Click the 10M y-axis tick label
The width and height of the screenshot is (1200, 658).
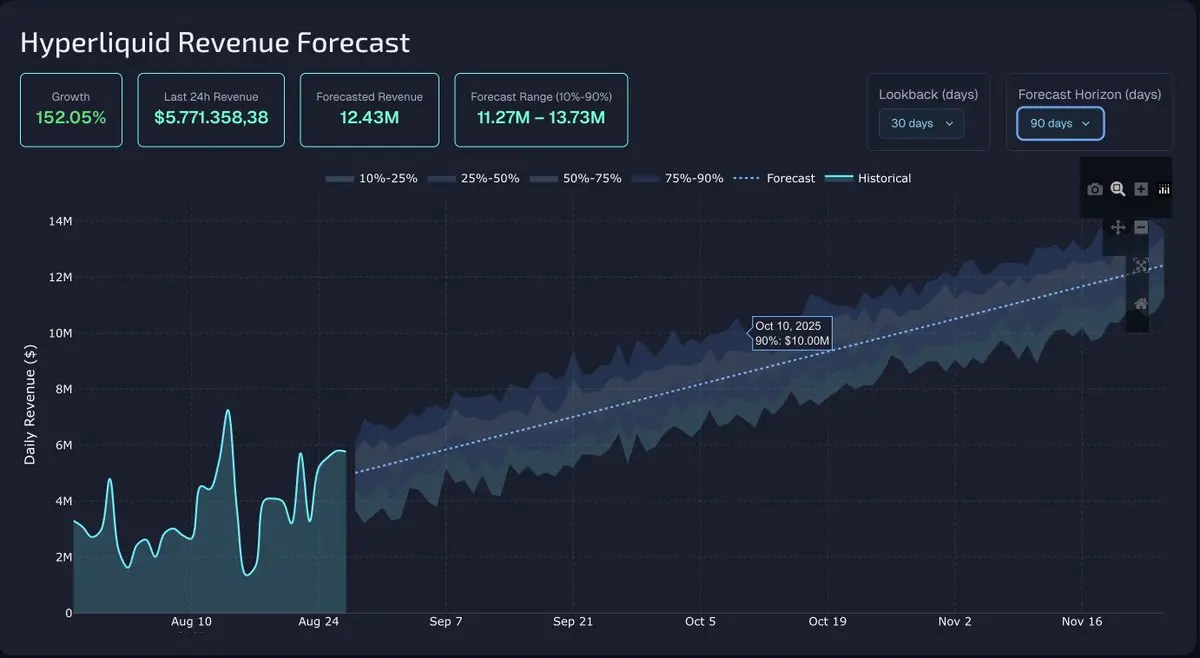click(x=60, y=334)
